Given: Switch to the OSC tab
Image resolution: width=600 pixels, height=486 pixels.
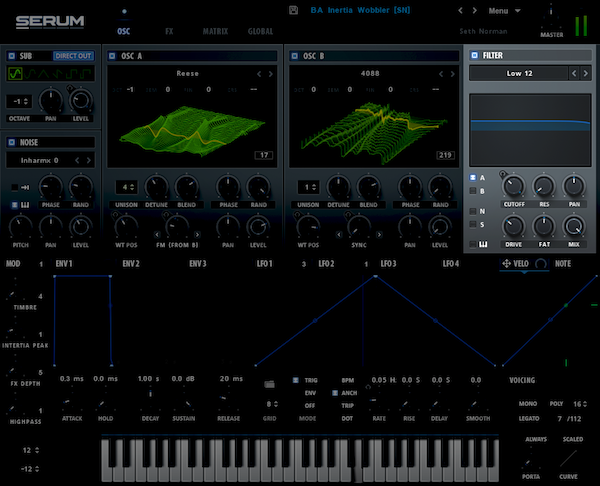Looking at the screenshot, I should tap(124, 31).
